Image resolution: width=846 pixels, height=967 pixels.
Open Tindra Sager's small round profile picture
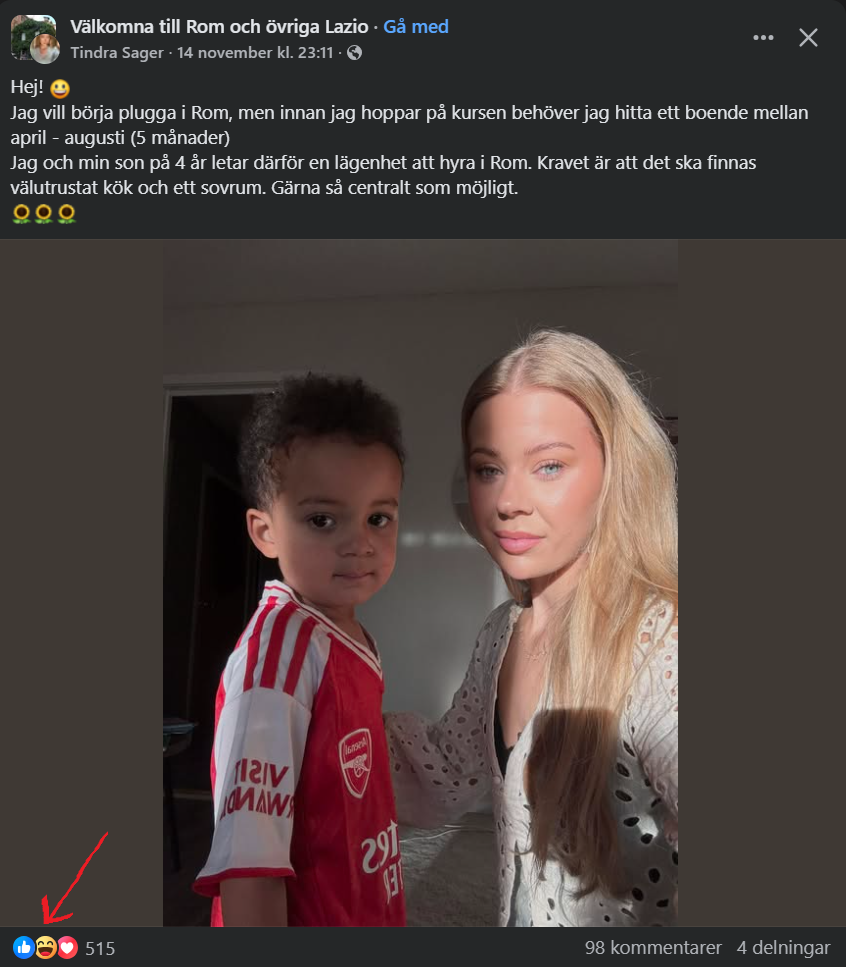click(45, 49)
